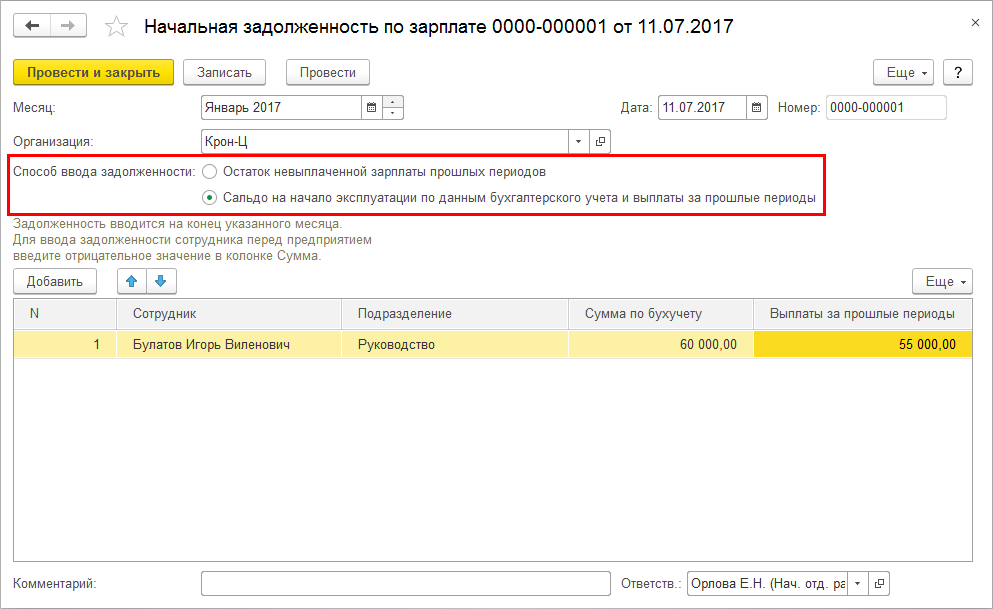Click the Комментарий input field

[405, 584]
